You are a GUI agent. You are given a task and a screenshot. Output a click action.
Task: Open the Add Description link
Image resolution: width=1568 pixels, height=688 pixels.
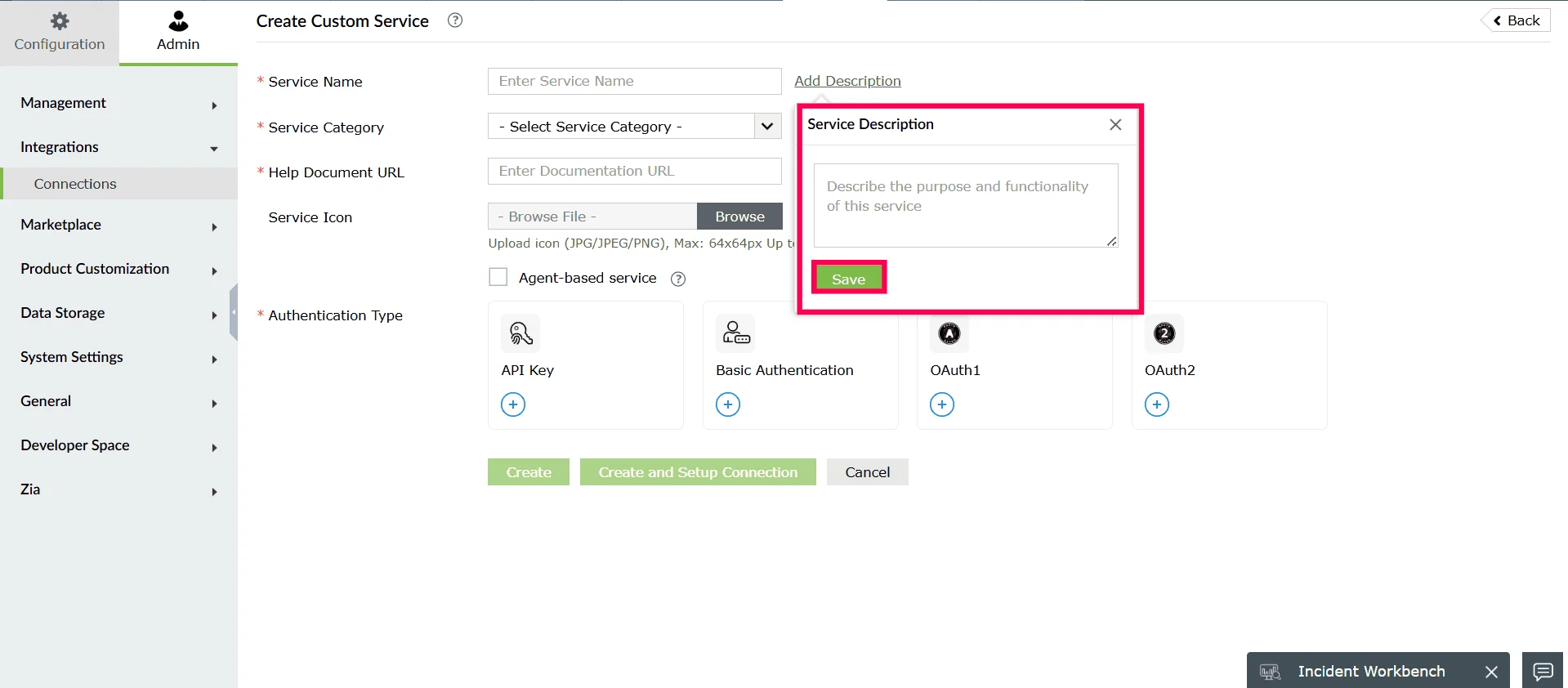847,81
